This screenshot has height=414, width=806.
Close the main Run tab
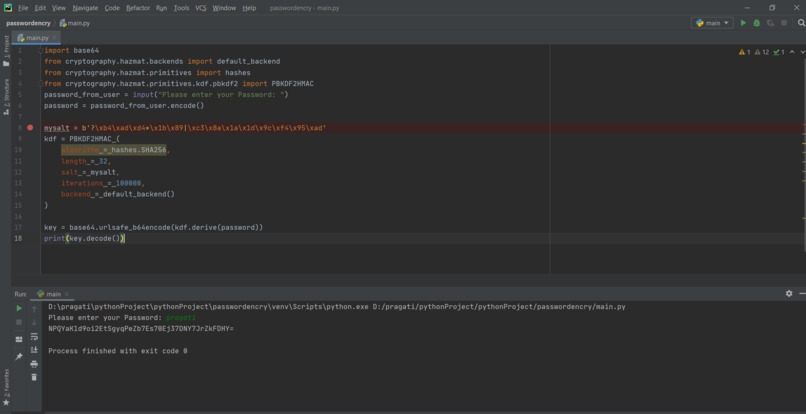tap(67, 294)
